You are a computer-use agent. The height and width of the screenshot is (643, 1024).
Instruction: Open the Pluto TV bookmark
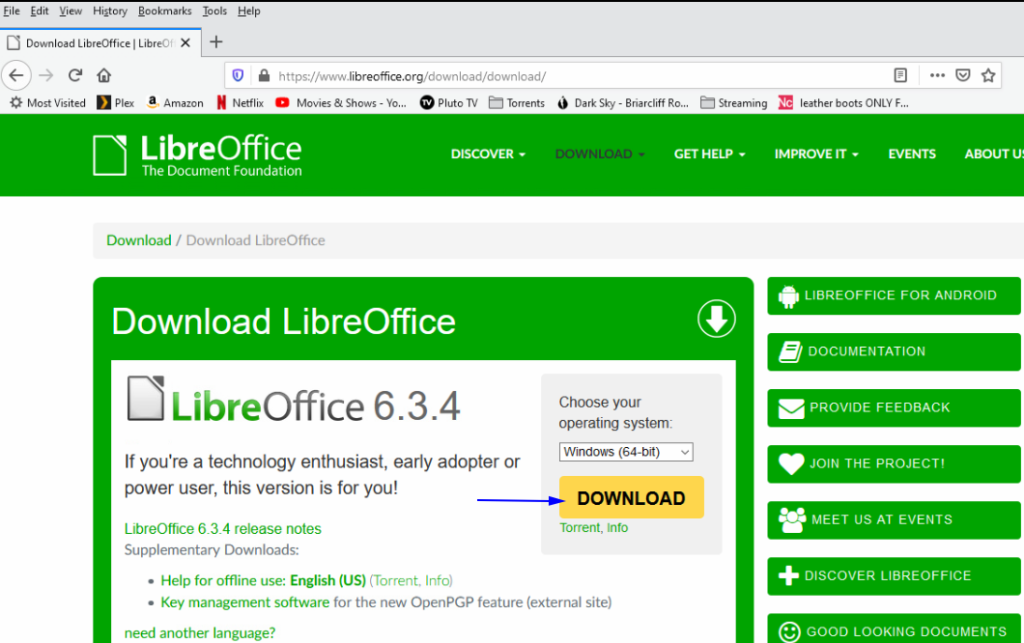449,103
